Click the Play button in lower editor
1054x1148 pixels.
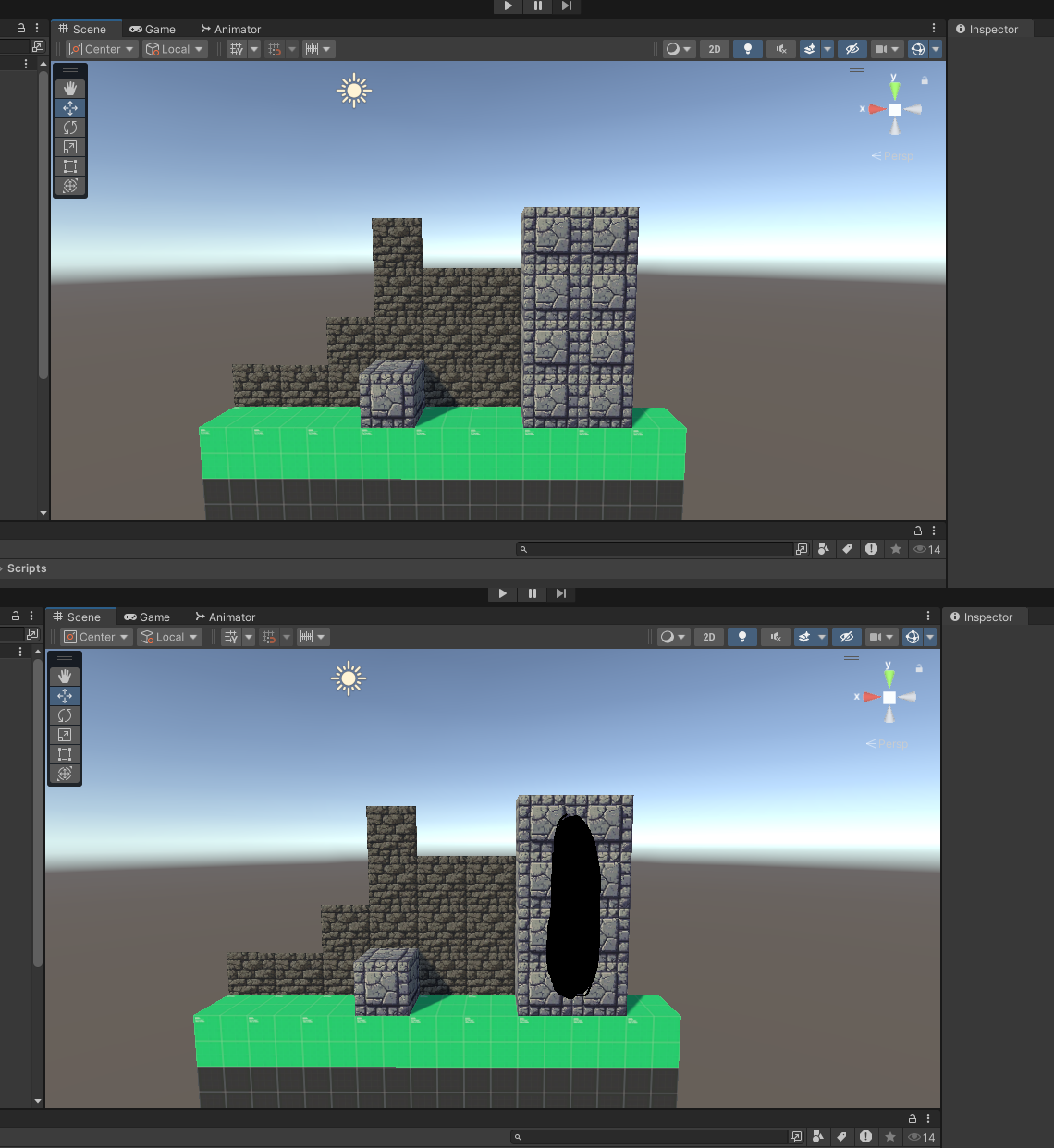(502, 593)
